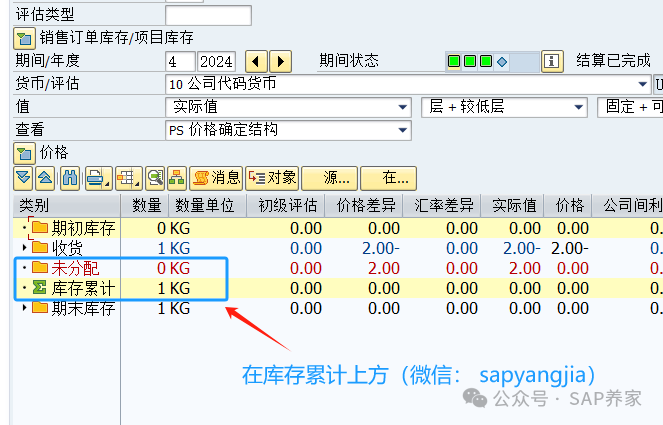
Task: Click the year field showing 2024
Action: click(216, 62)
